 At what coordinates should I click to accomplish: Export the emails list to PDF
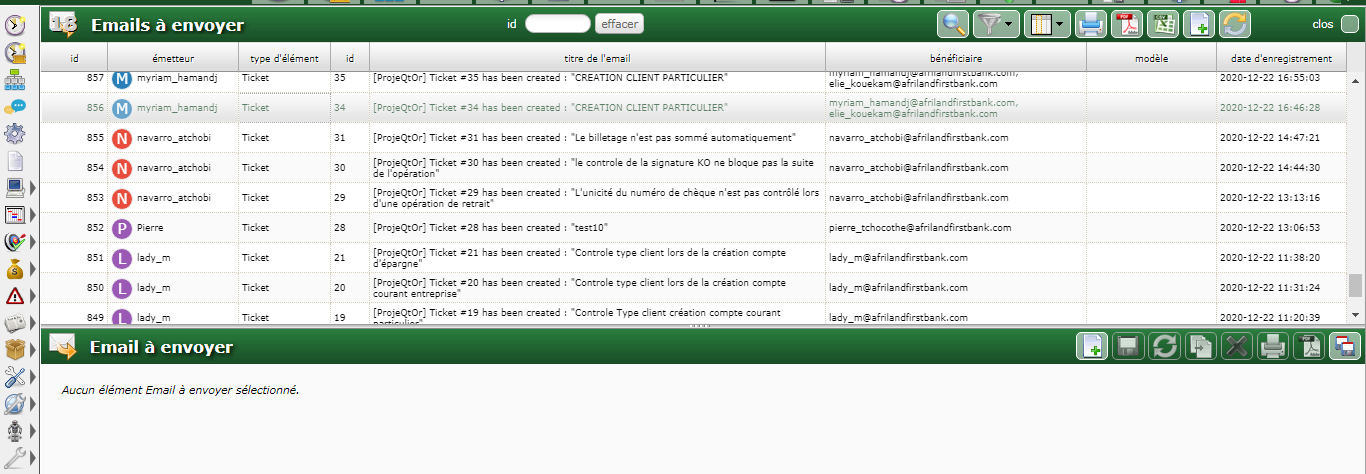pyautogui.click(x=1126, y=24)
